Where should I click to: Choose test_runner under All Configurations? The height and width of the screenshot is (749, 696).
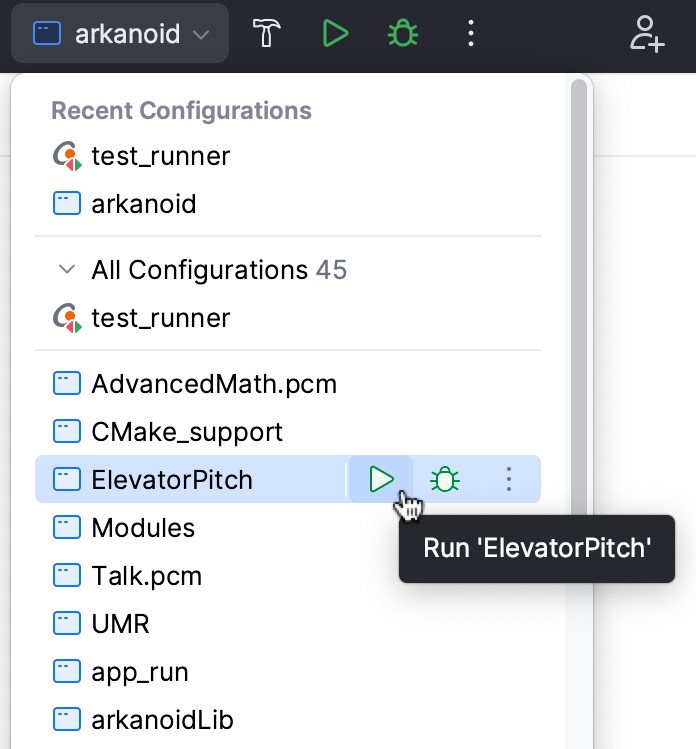pos(160,319)
